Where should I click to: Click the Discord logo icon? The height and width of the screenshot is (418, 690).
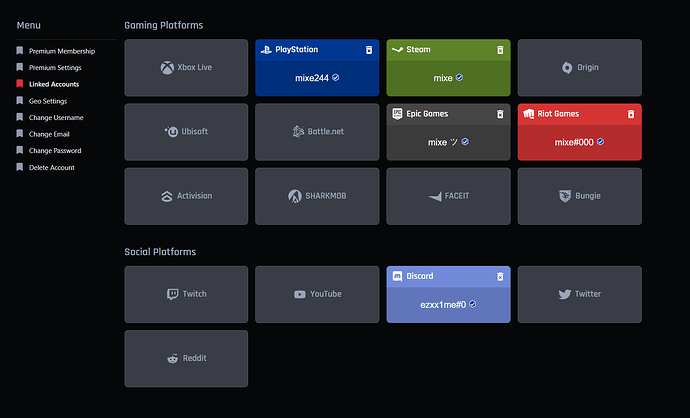[397, 276]
